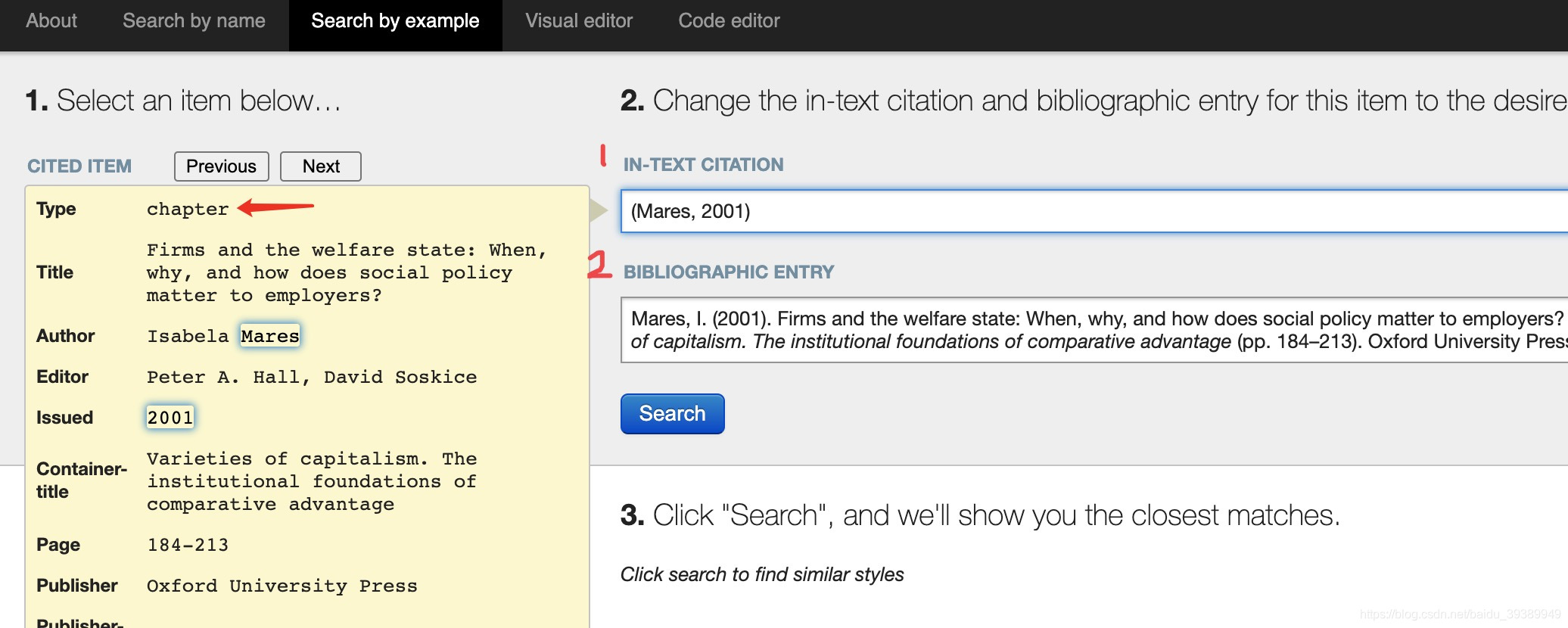
Task: Click the 'CITED ITEM' heading
Action: pyautogui.click(x=79, y=166)
